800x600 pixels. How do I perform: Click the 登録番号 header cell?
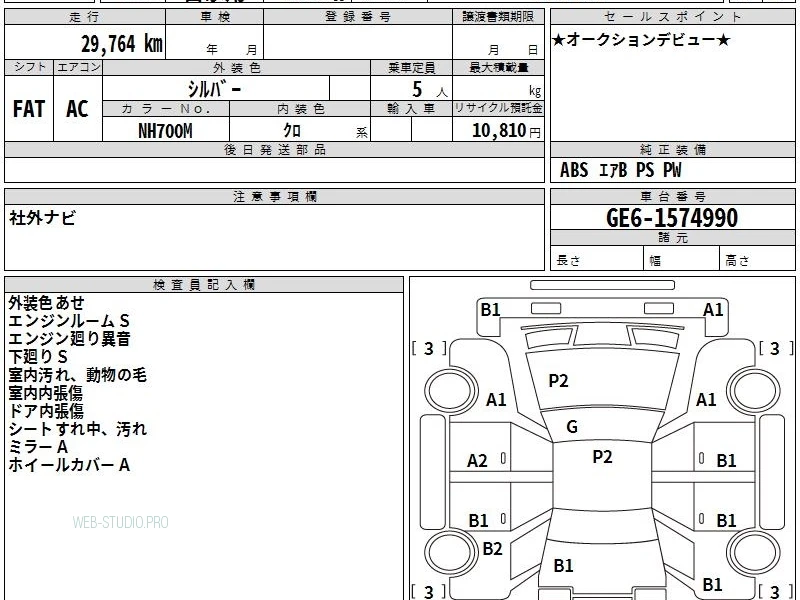pos(358,17)
